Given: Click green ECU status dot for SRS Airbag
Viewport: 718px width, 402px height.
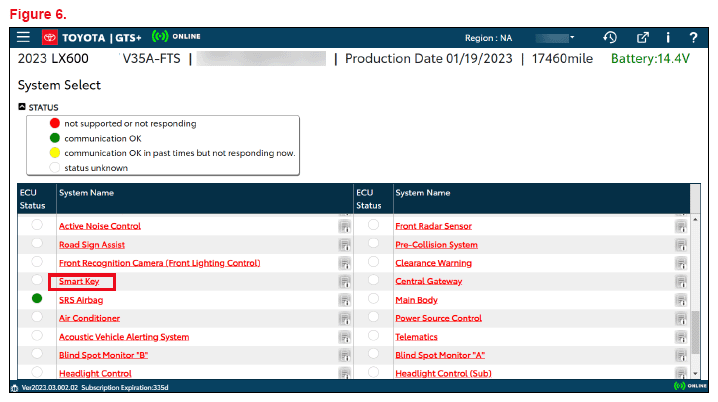Looking at the screenshot, I should coord(37,299).
